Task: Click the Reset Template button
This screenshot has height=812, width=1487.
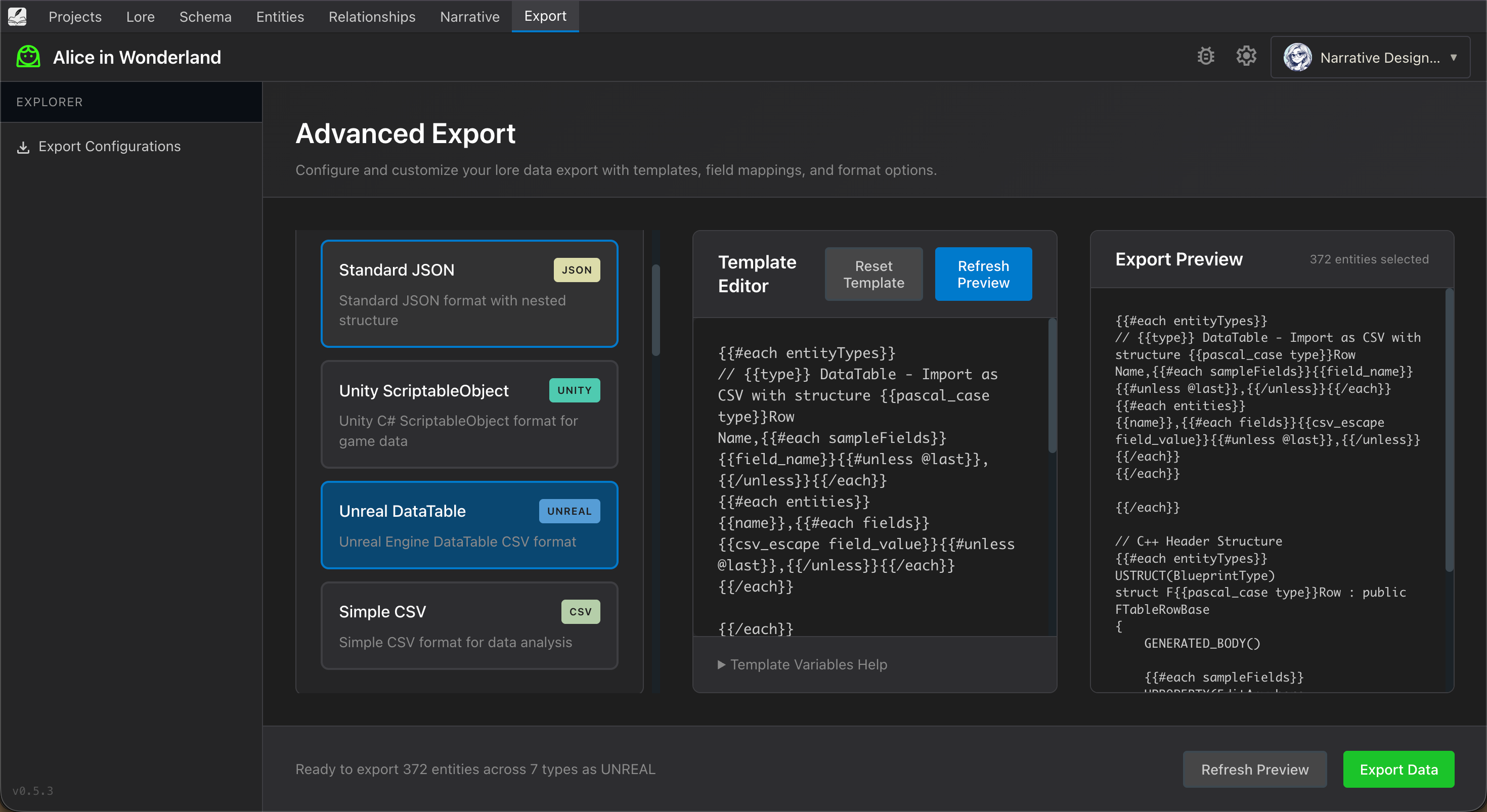Action: 873,274
